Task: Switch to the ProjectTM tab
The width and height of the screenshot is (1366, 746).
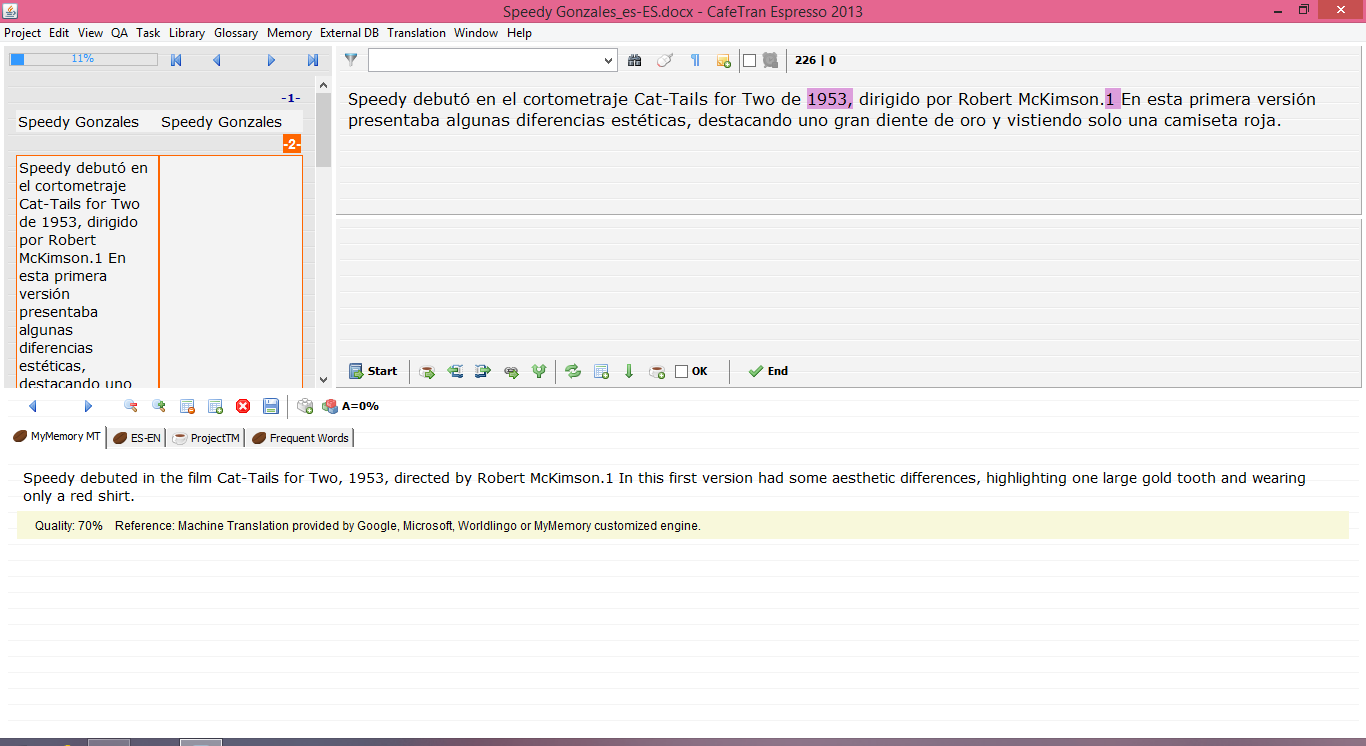Action: 206,438
